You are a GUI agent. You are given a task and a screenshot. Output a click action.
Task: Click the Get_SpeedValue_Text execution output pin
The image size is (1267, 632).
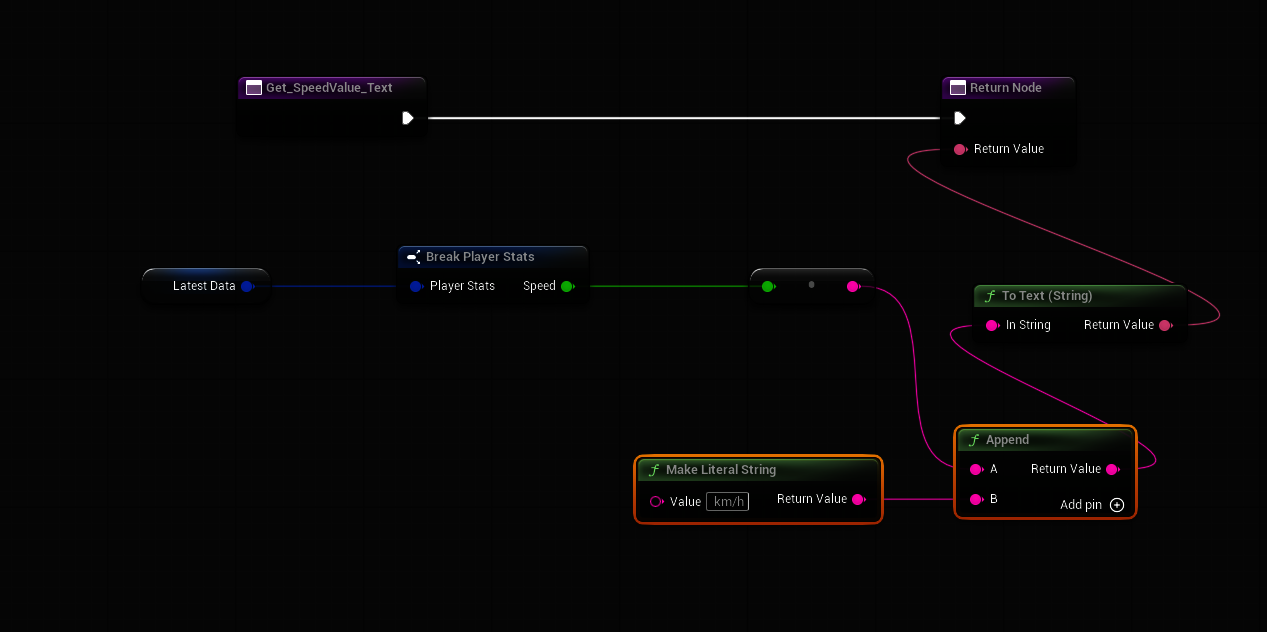(x=408, y=118)
